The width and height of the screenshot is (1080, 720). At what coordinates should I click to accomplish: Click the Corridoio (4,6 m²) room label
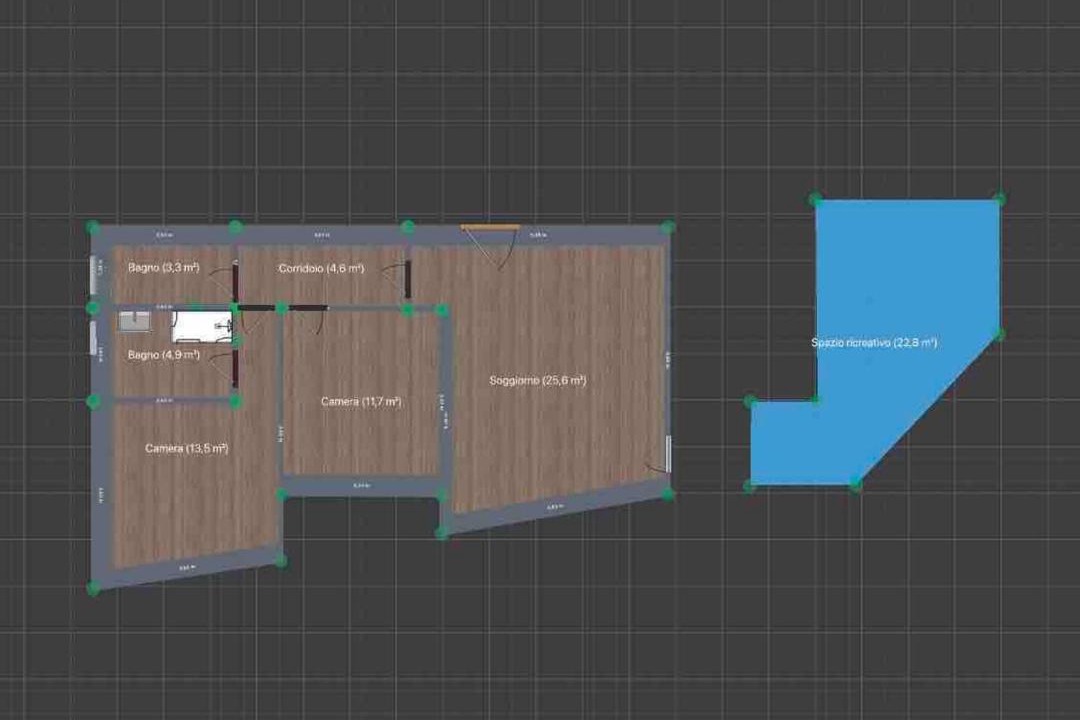tap(321, 269)
